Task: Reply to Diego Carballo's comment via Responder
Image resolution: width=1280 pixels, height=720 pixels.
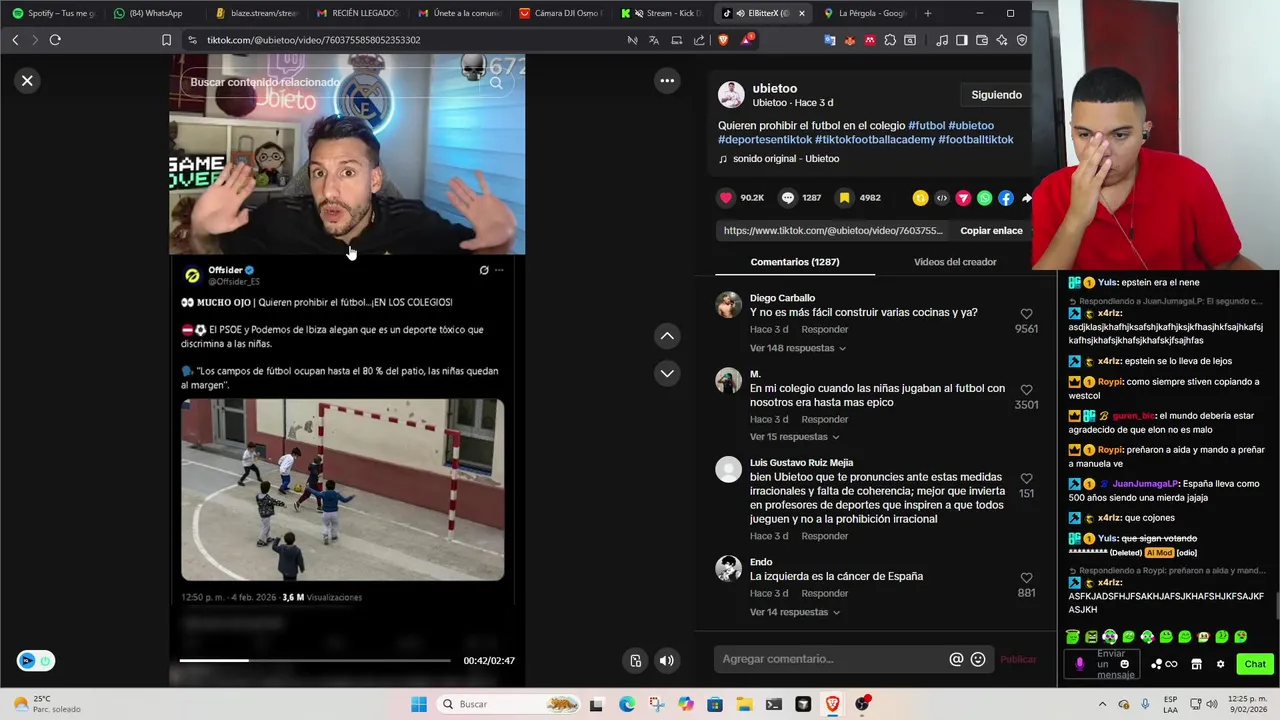Action: click(824, 330)
